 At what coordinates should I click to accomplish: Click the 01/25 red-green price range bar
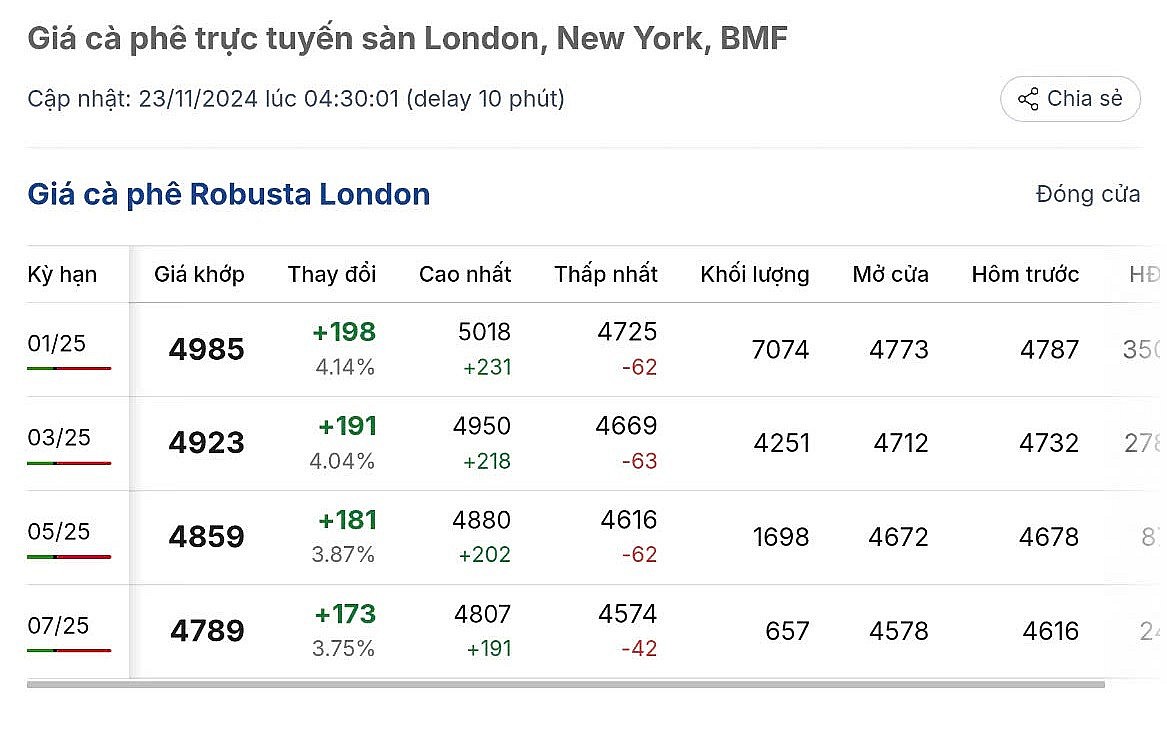(69, 368)
